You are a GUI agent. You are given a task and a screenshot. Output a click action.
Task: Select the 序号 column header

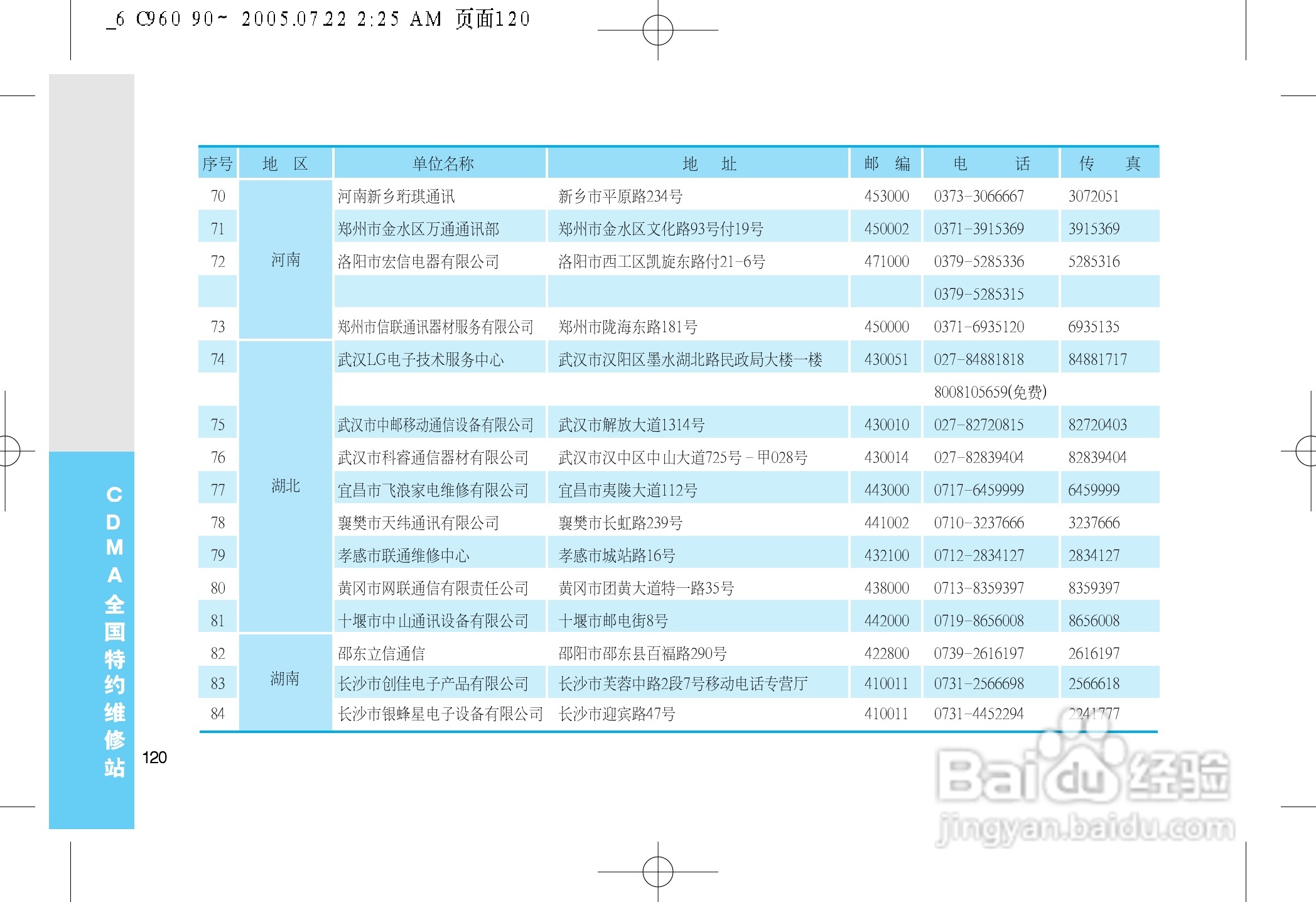tap(217, 164)
